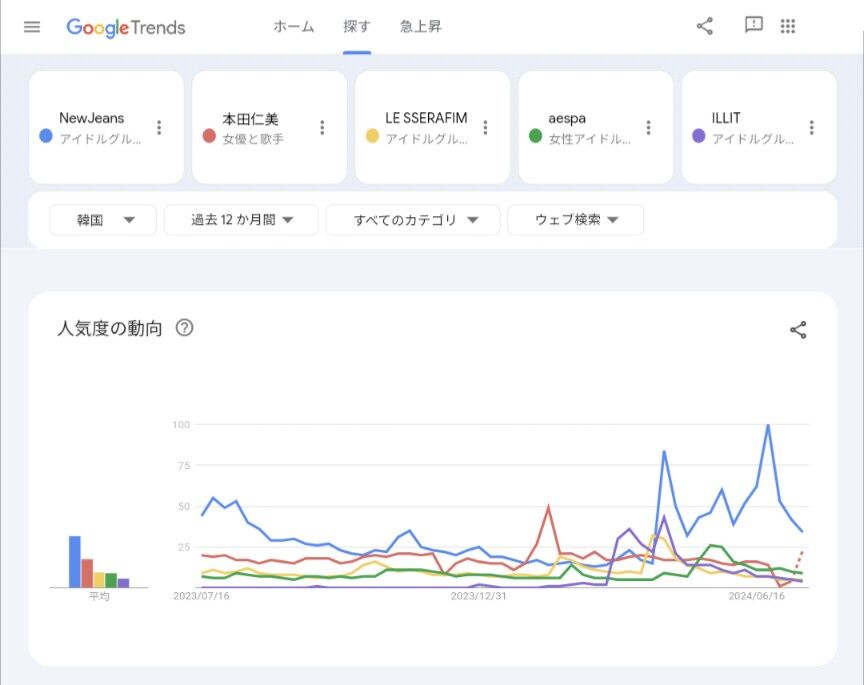Open the send feedback icon

[x=753, y=25]
